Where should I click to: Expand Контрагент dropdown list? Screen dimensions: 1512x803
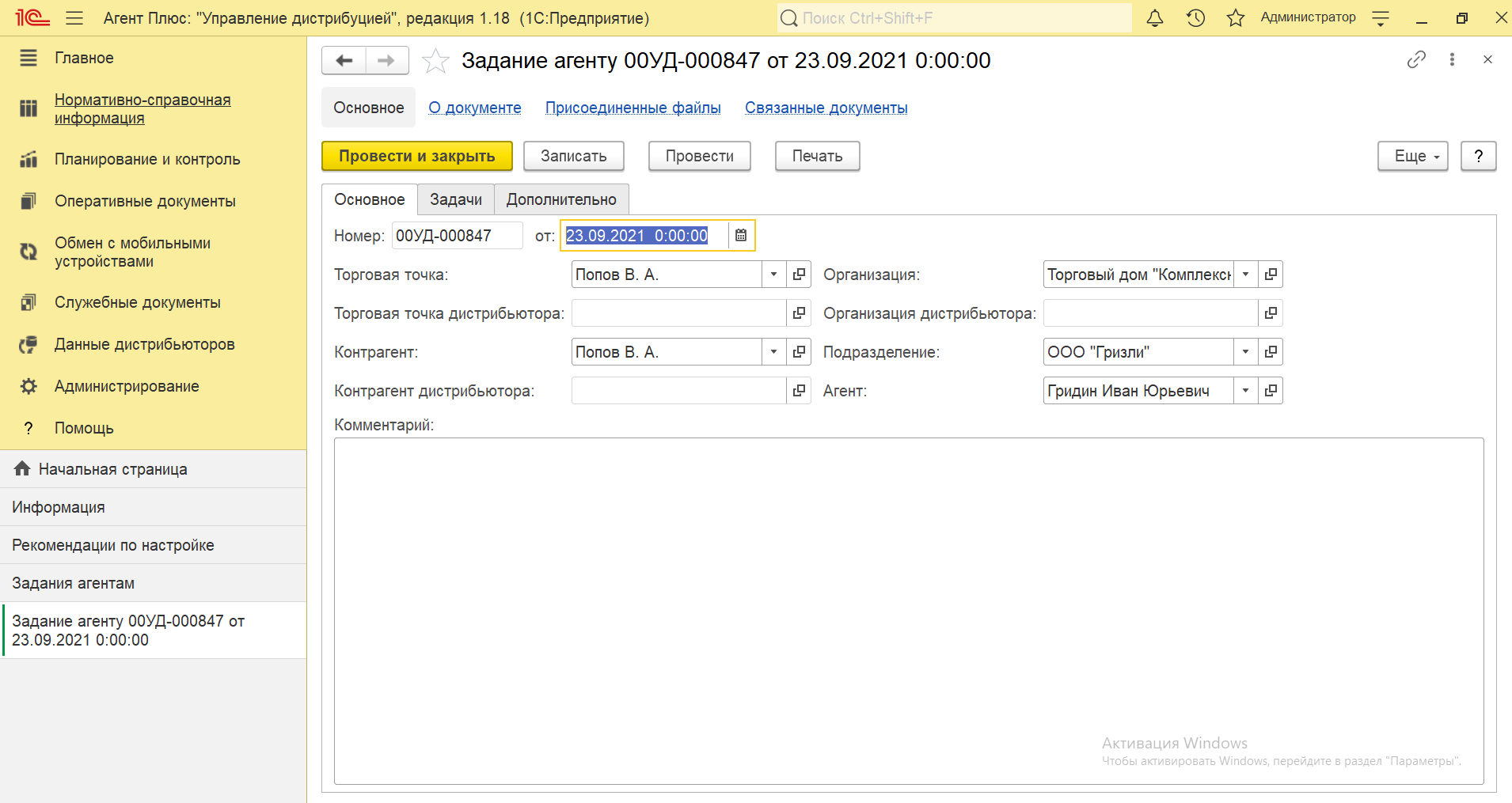click(774, 351)
